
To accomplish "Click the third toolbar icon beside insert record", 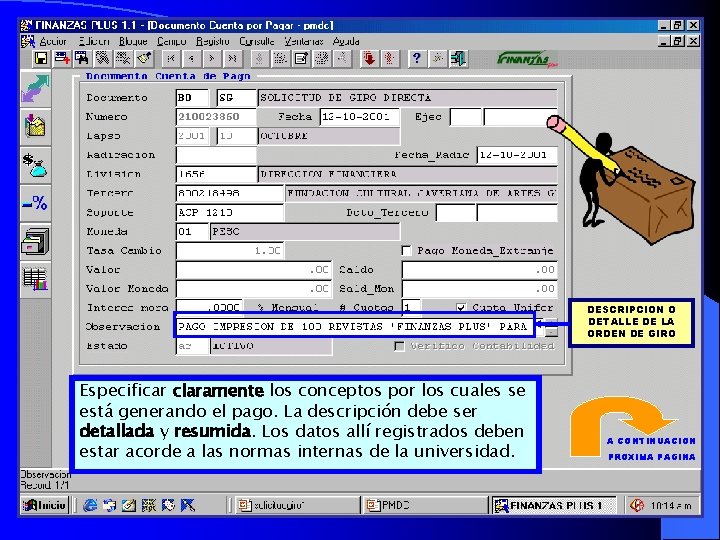I will [x=82, y=59].
